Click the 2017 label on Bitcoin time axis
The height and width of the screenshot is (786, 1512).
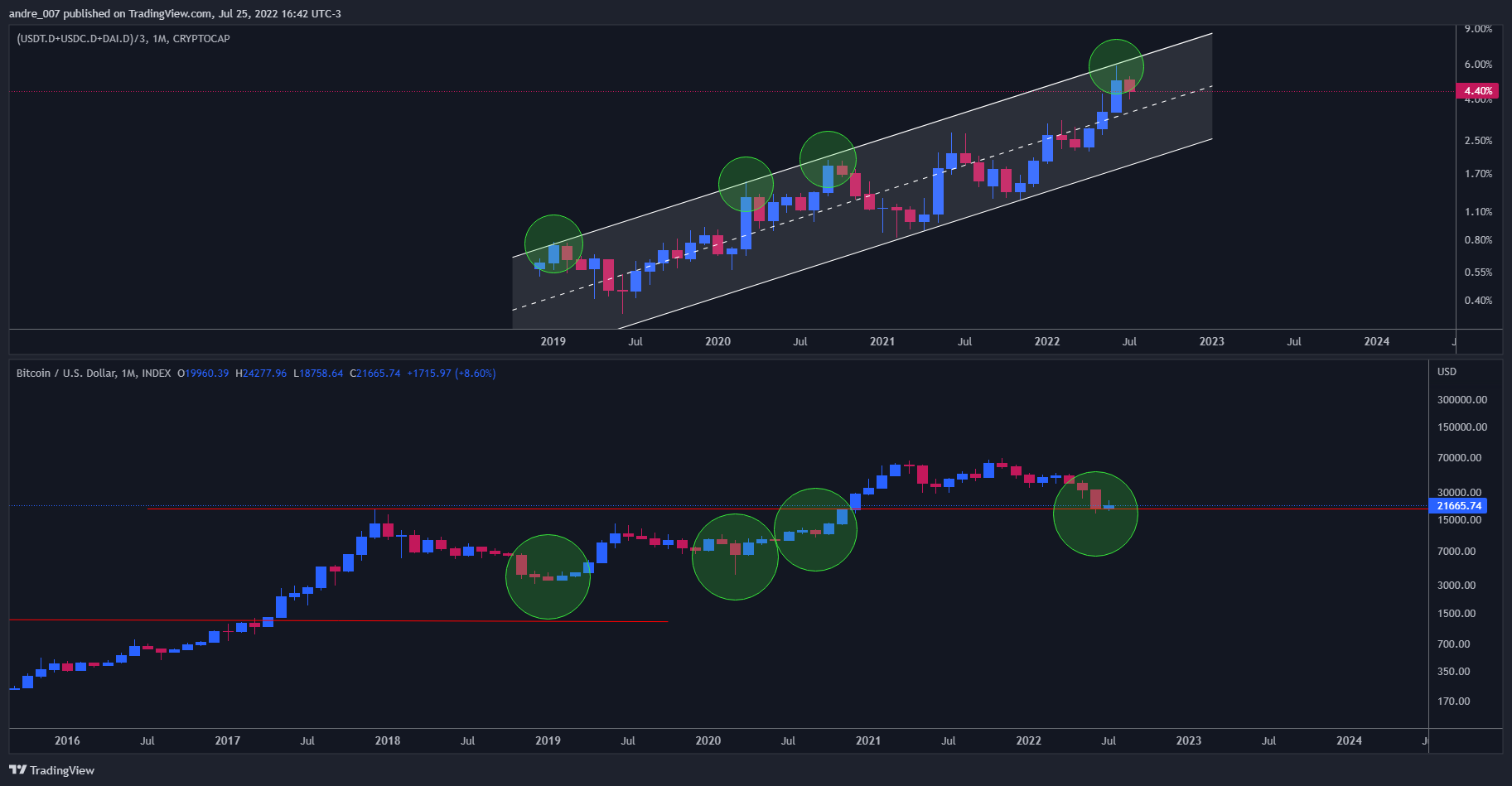click(x=227, y=740)
